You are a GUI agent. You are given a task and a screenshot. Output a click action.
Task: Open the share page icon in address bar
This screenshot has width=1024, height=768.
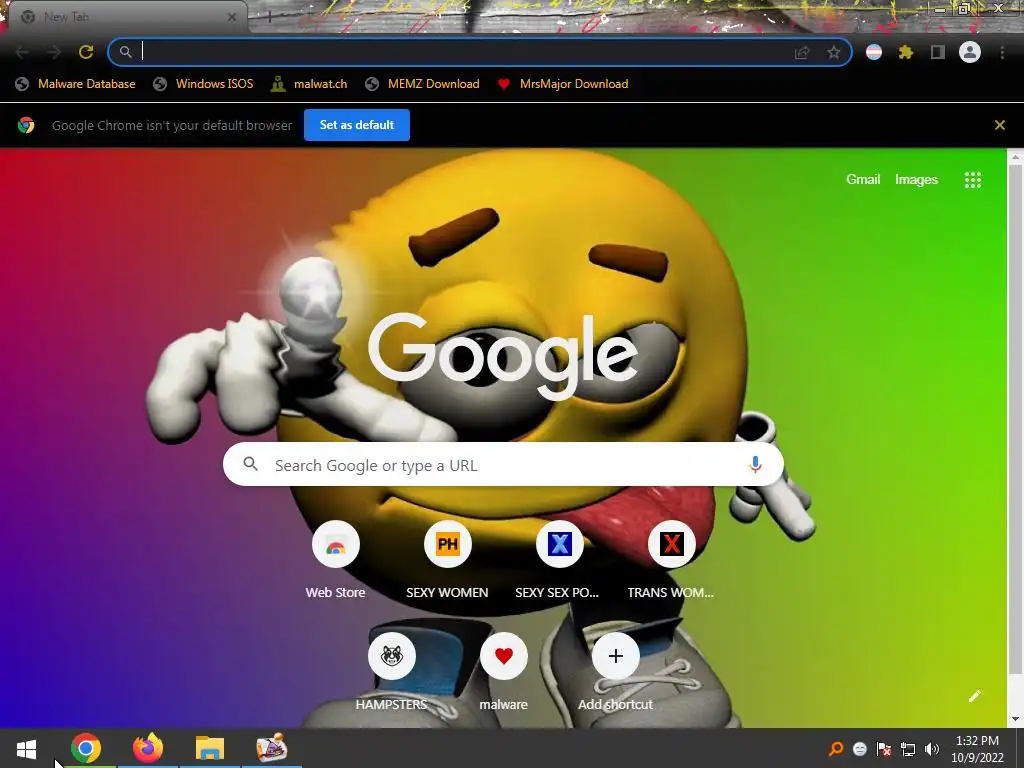point(802,52)
